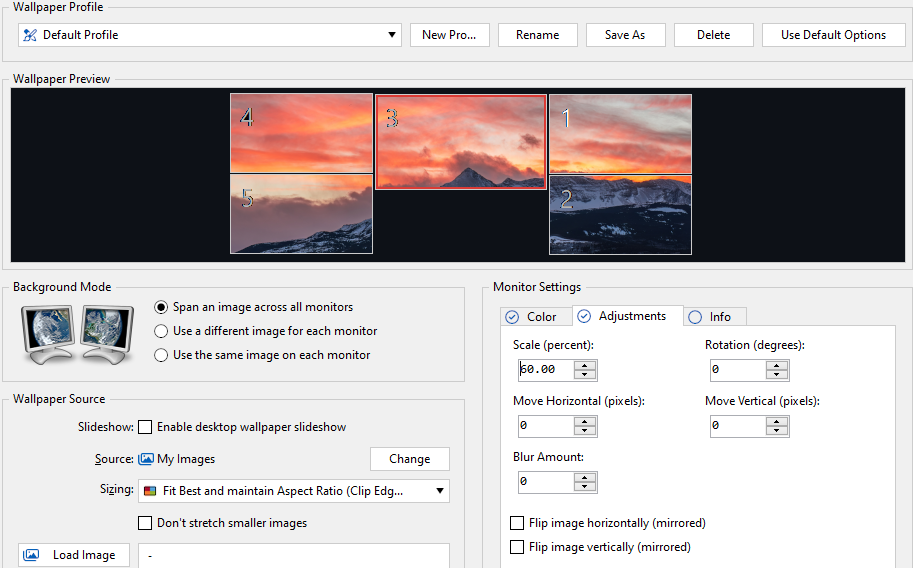Switch to the Color tab
913x568 pixels.
click(532, 317)
